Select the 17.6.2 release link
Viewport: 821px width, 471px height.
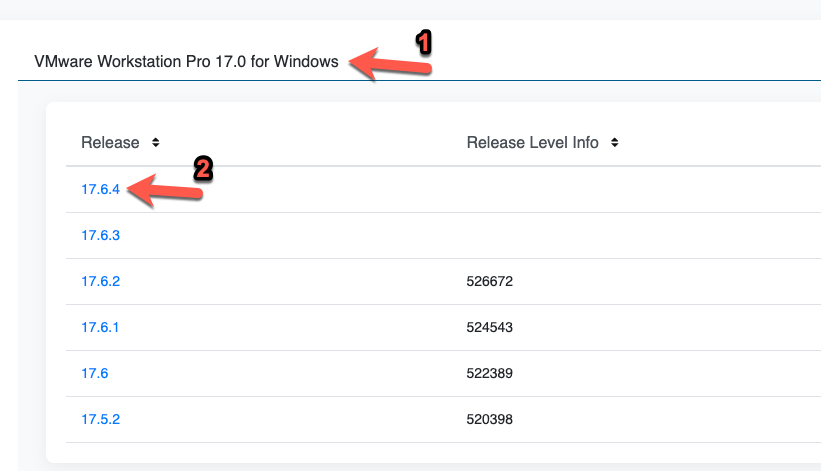click(101, 281)
